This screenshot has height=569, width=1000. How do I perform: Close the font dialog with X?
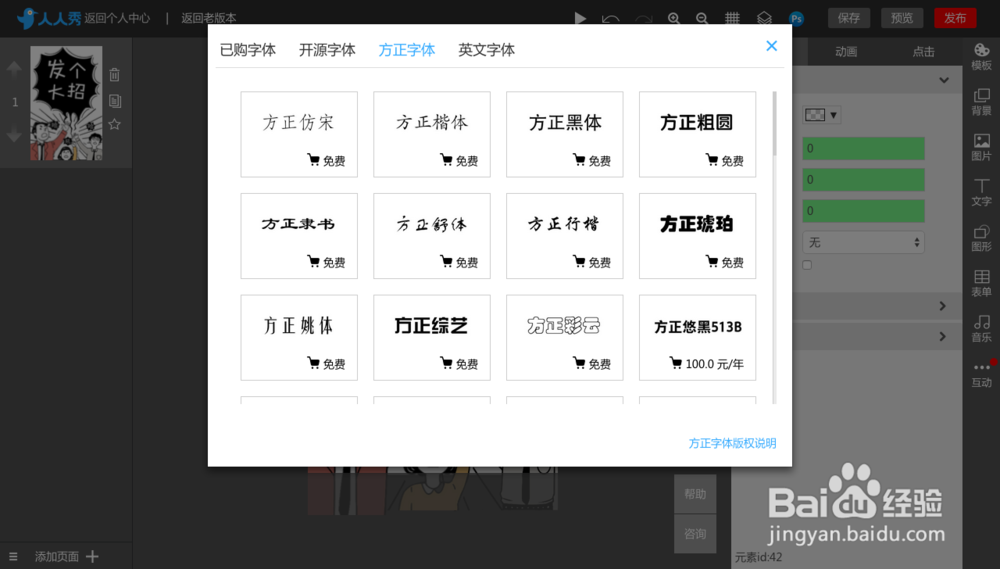[x=772, y=46]
